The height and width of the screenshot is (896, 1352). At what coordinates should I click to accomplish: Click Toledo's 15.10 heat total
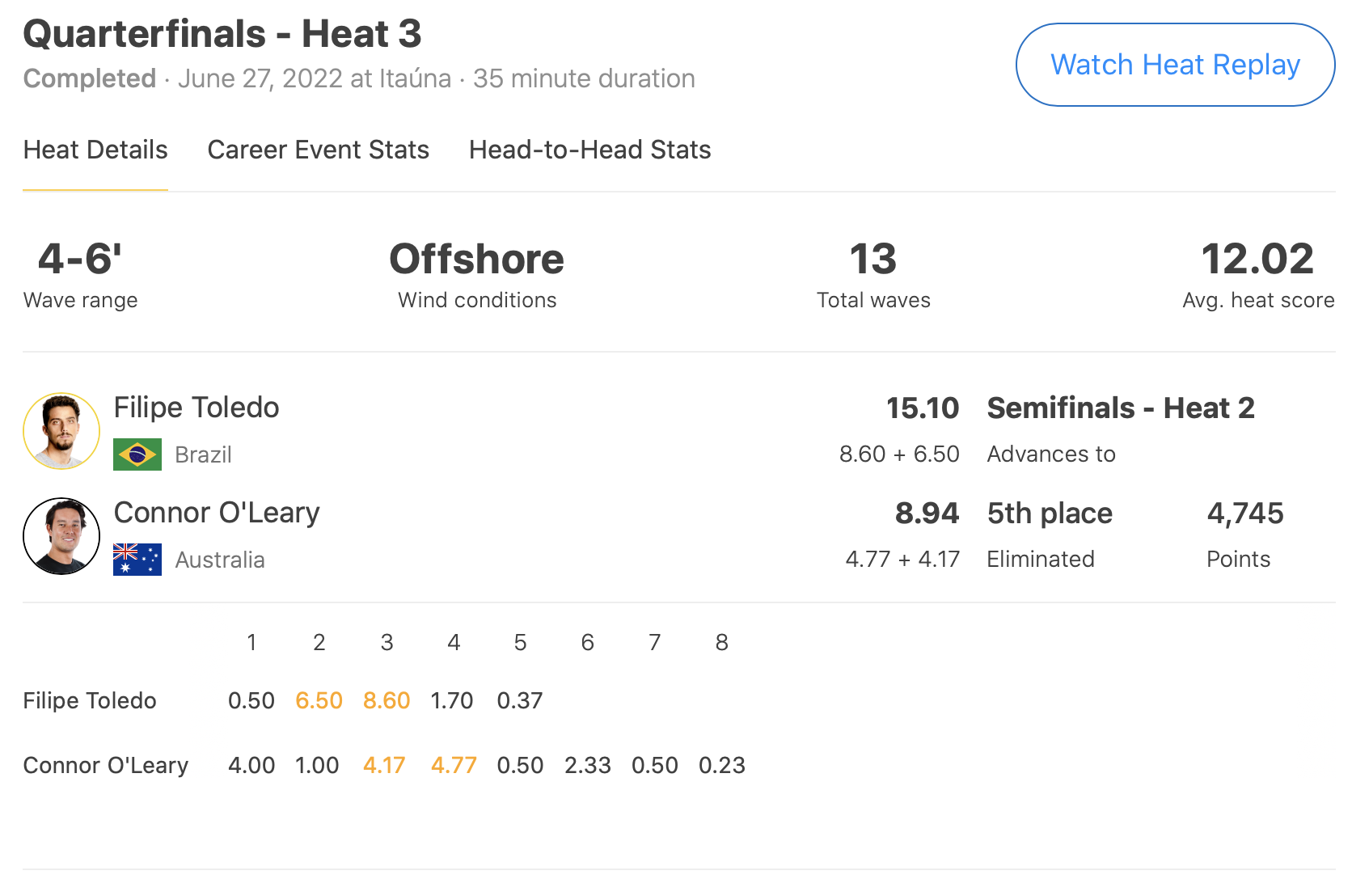point(923,408)
